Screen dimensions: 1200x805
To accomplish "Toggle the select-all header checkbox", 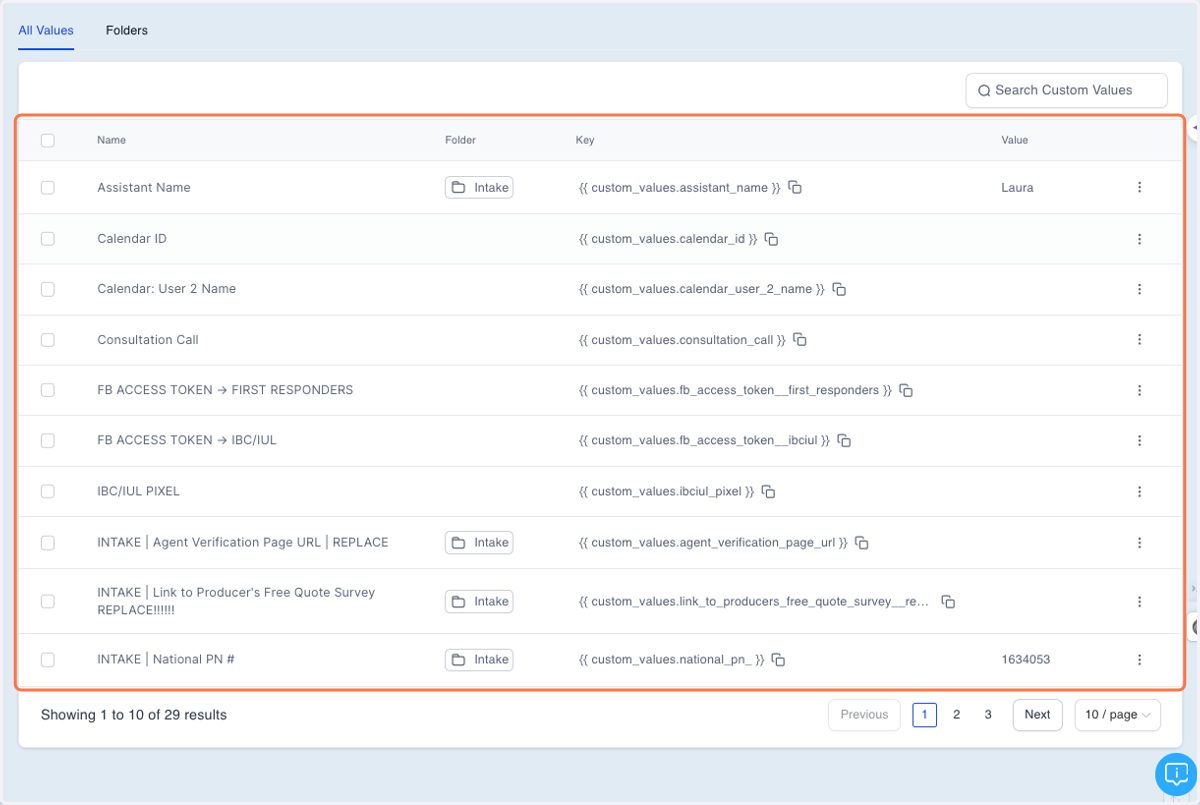I will click(x=47, y=140).
